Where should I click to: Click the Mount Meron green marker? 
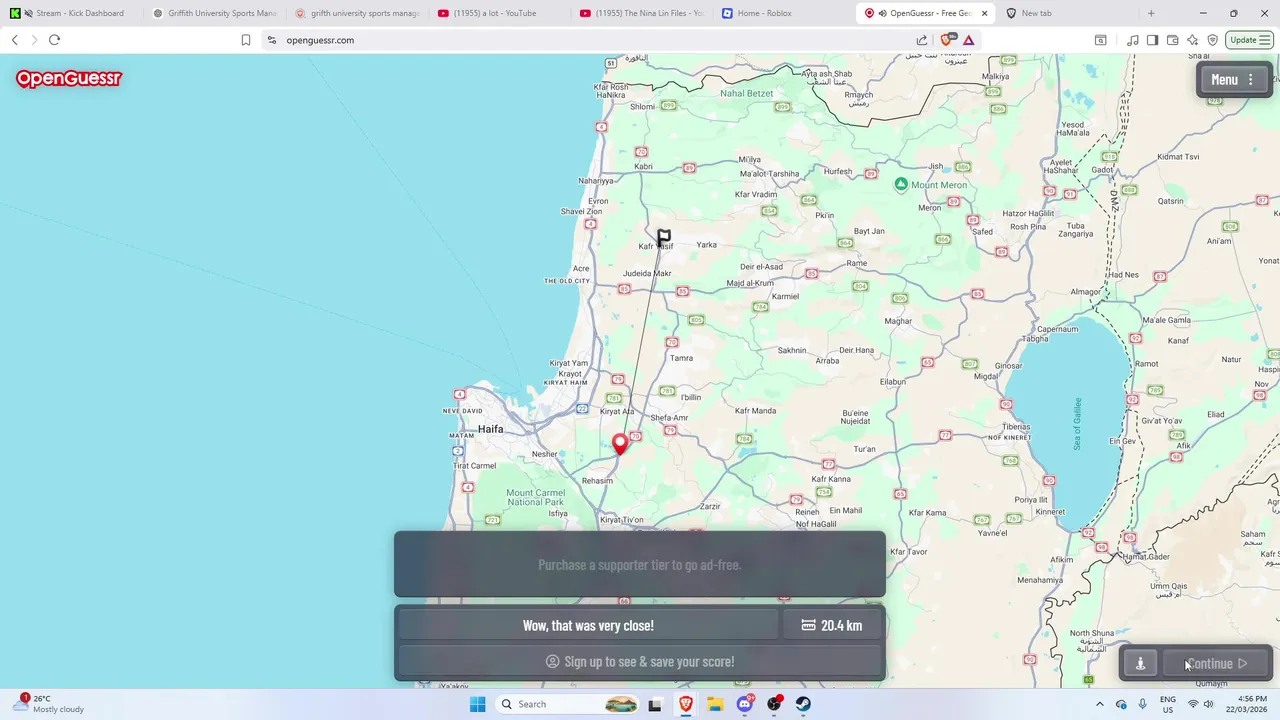[x=901, y=184]
